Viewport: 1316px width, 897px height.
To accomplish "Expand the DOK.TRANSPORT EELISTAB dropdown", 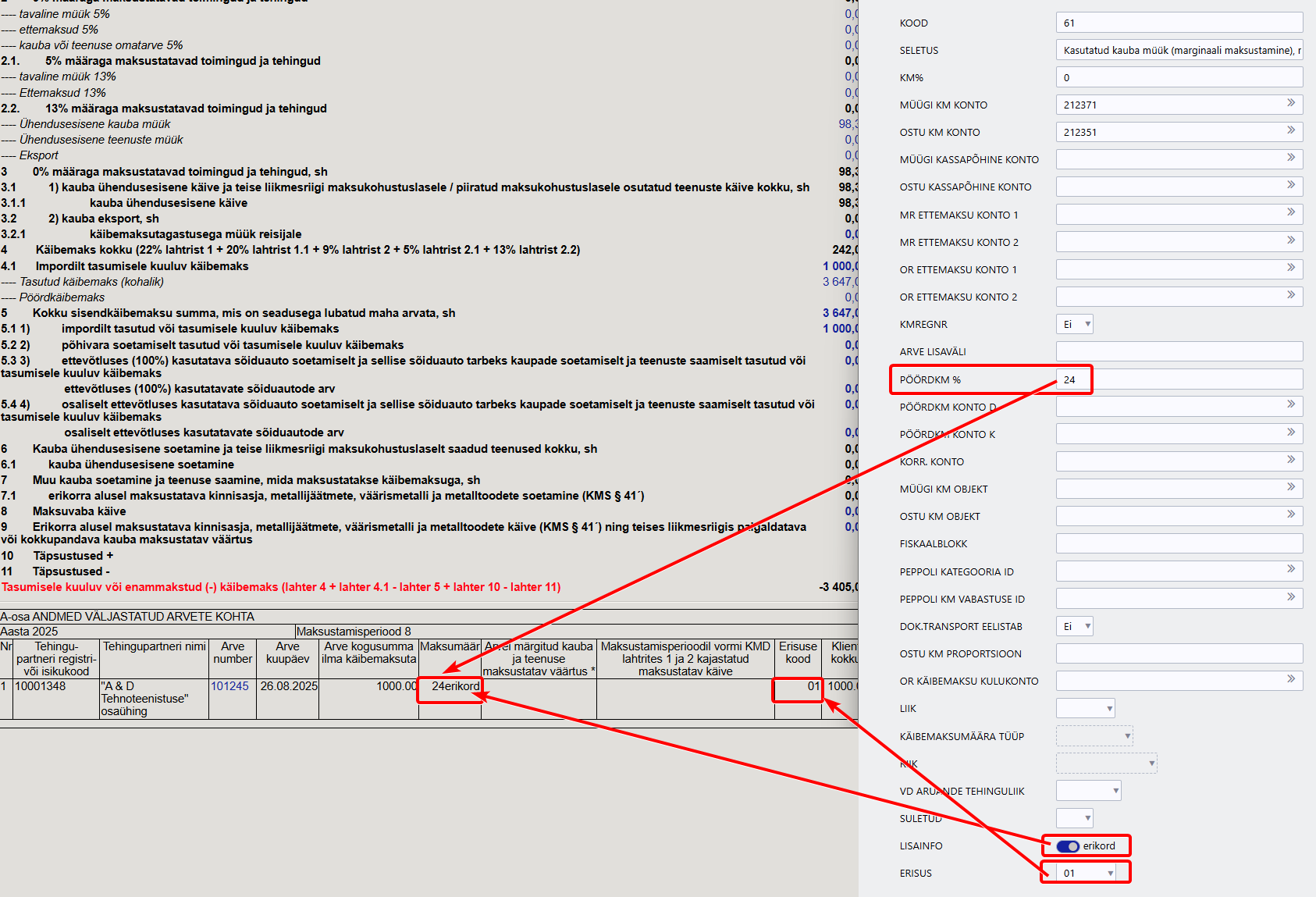I will (1075, 626).
